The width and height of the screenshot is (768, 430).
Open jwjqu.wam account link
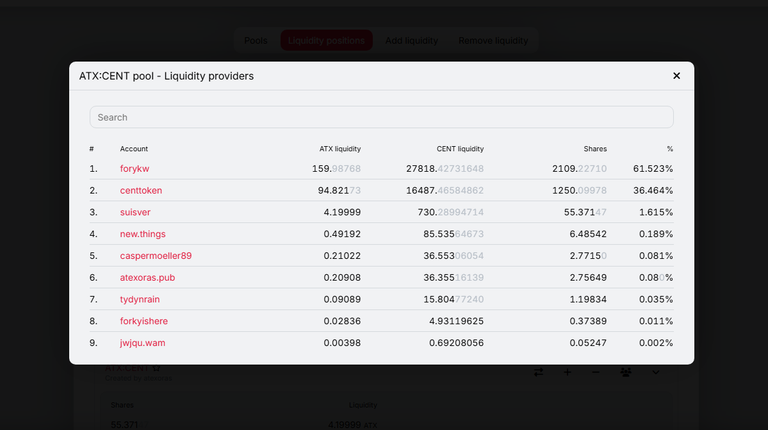point(142,343)
